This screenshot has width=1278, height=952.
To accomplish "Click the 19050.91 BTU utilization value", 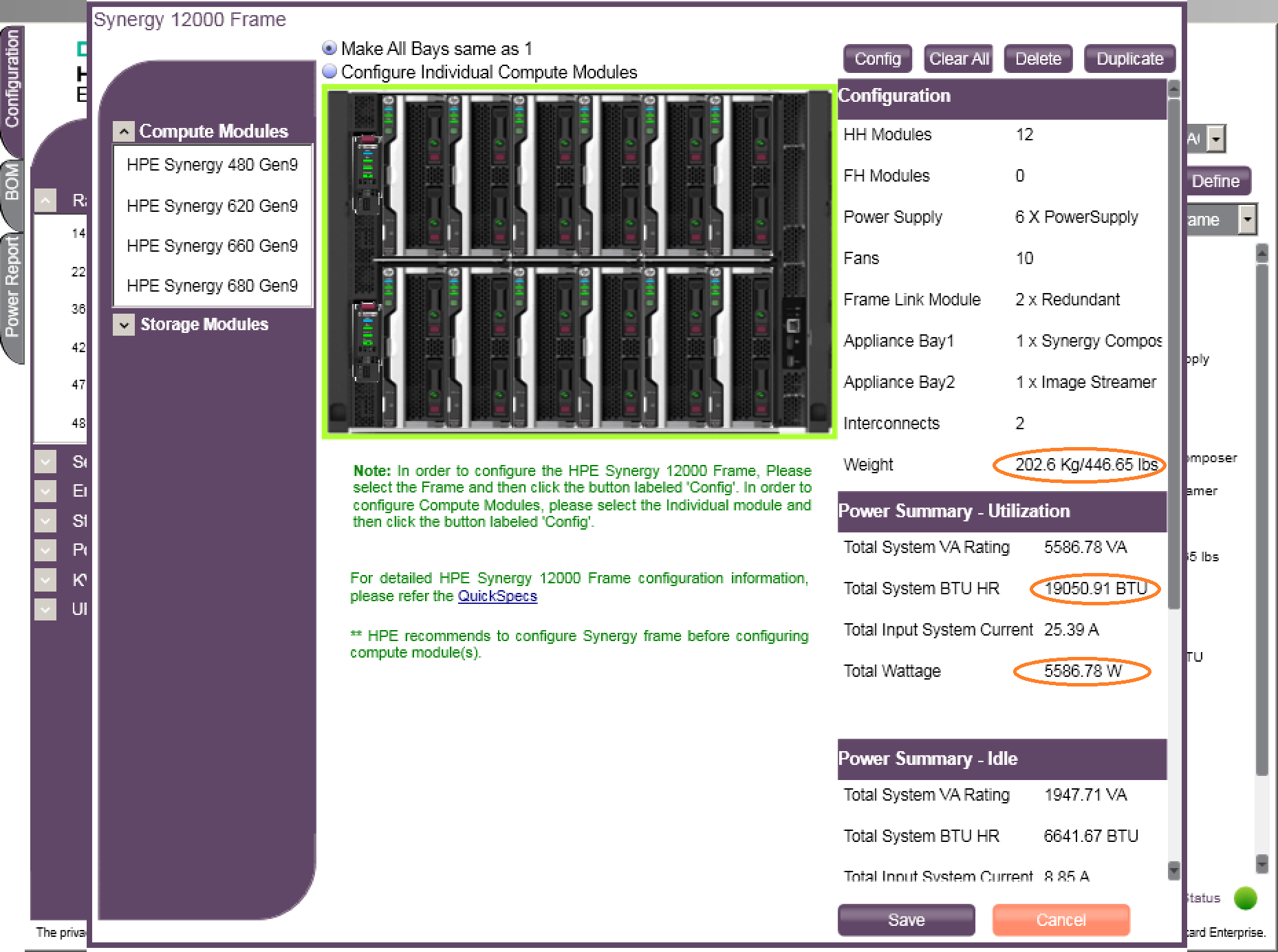I will pos(1095,588).
